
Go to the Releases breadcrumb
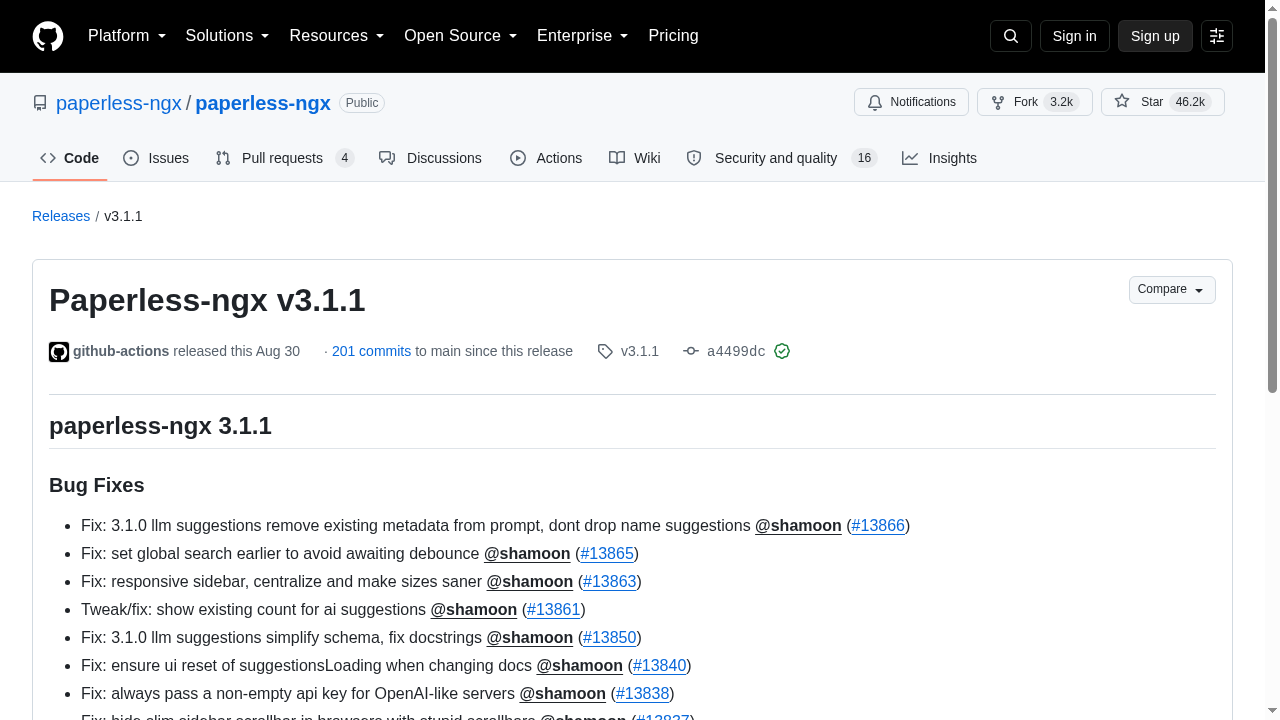pyautogui.click(x=61, y=216)
